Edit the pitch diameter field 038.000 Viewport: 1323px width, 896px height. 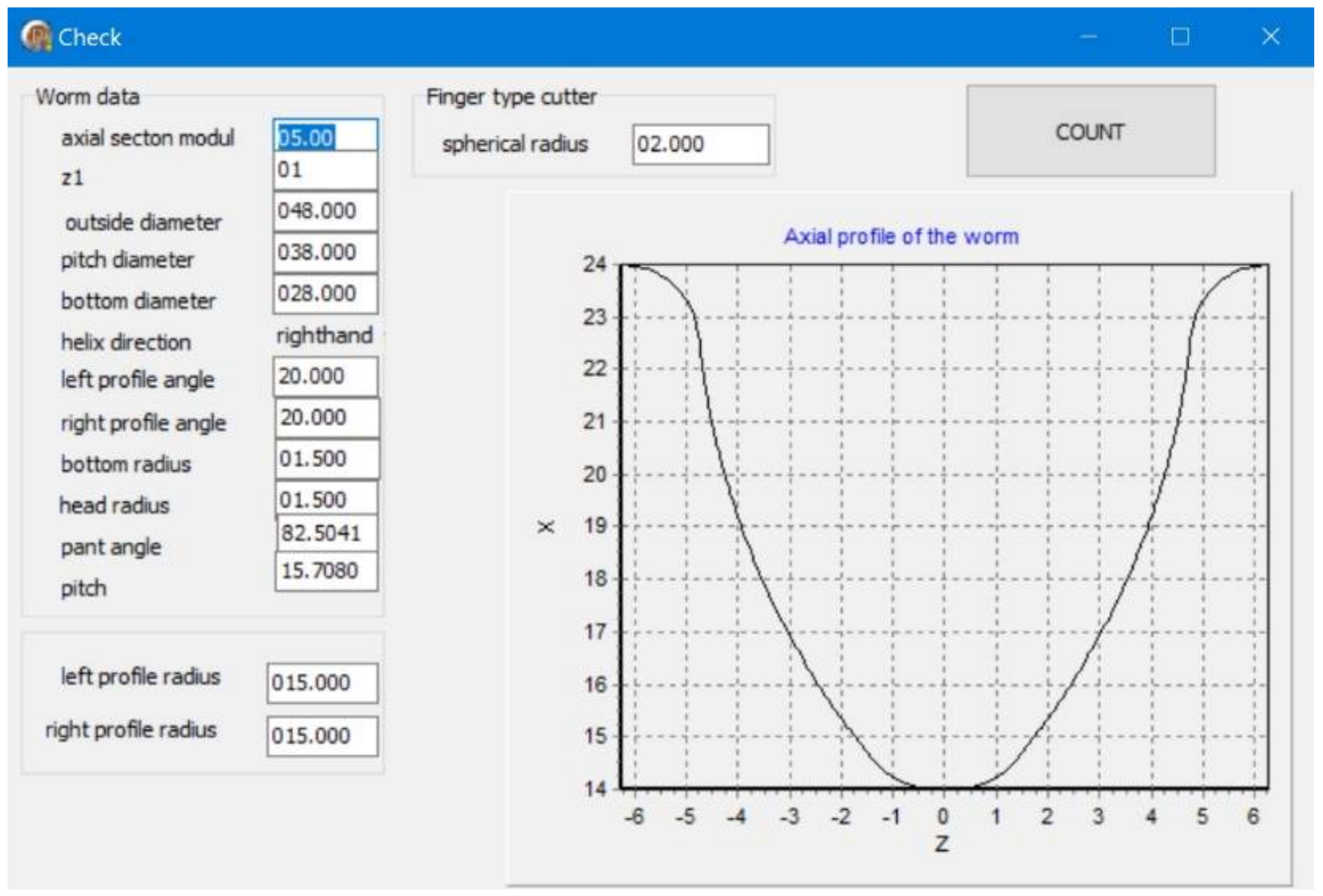pyautogui.click(x=325, y=252)
